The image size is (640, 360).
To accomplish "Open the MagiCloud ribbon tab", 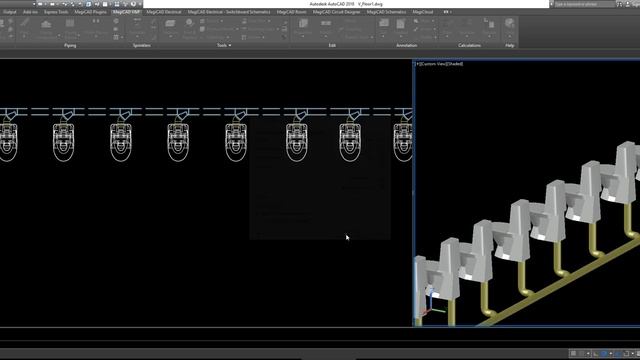I will pos(422,12).
